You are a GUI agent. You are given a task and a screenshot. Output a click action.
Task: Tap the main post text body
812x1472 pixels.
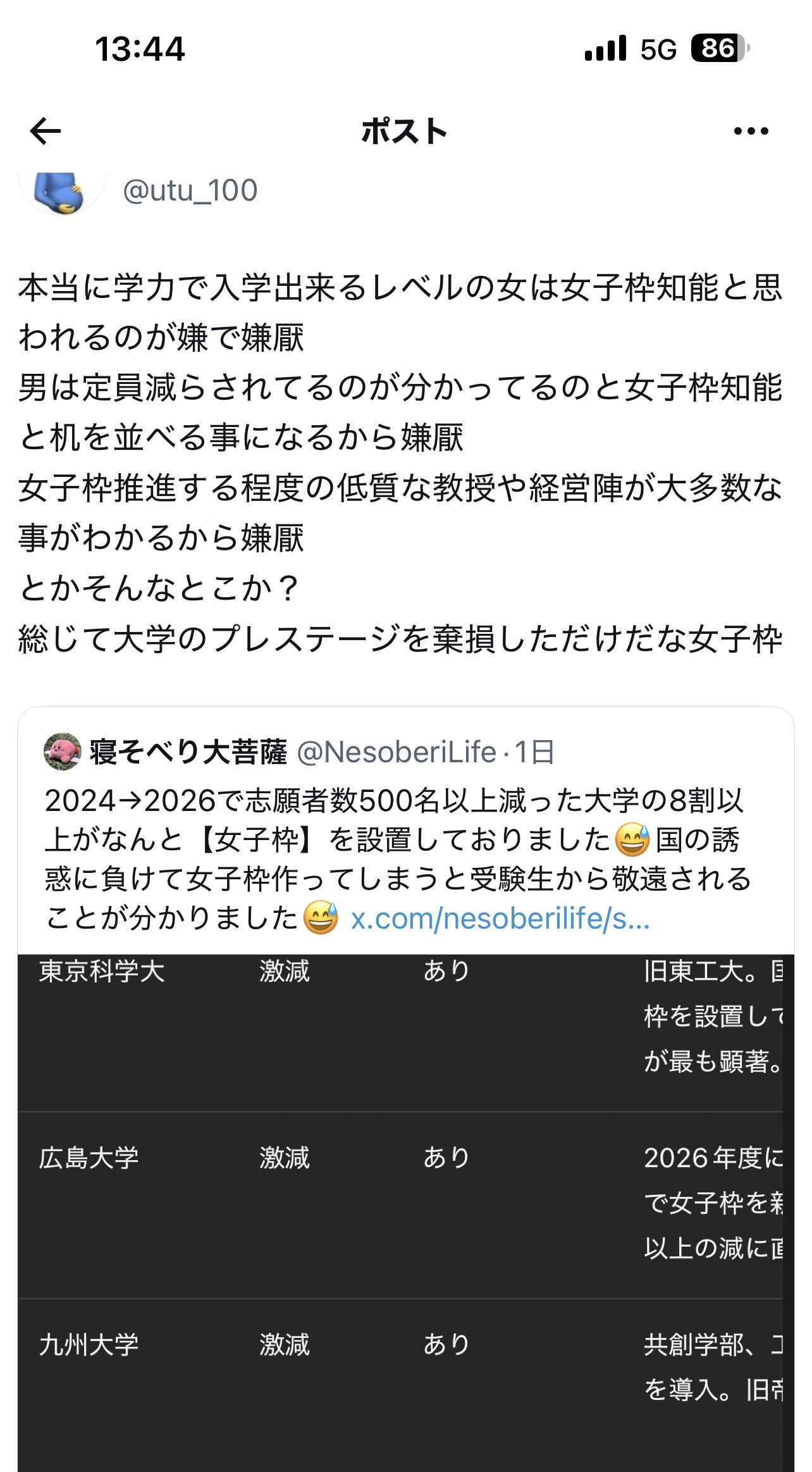pos(400,463)
